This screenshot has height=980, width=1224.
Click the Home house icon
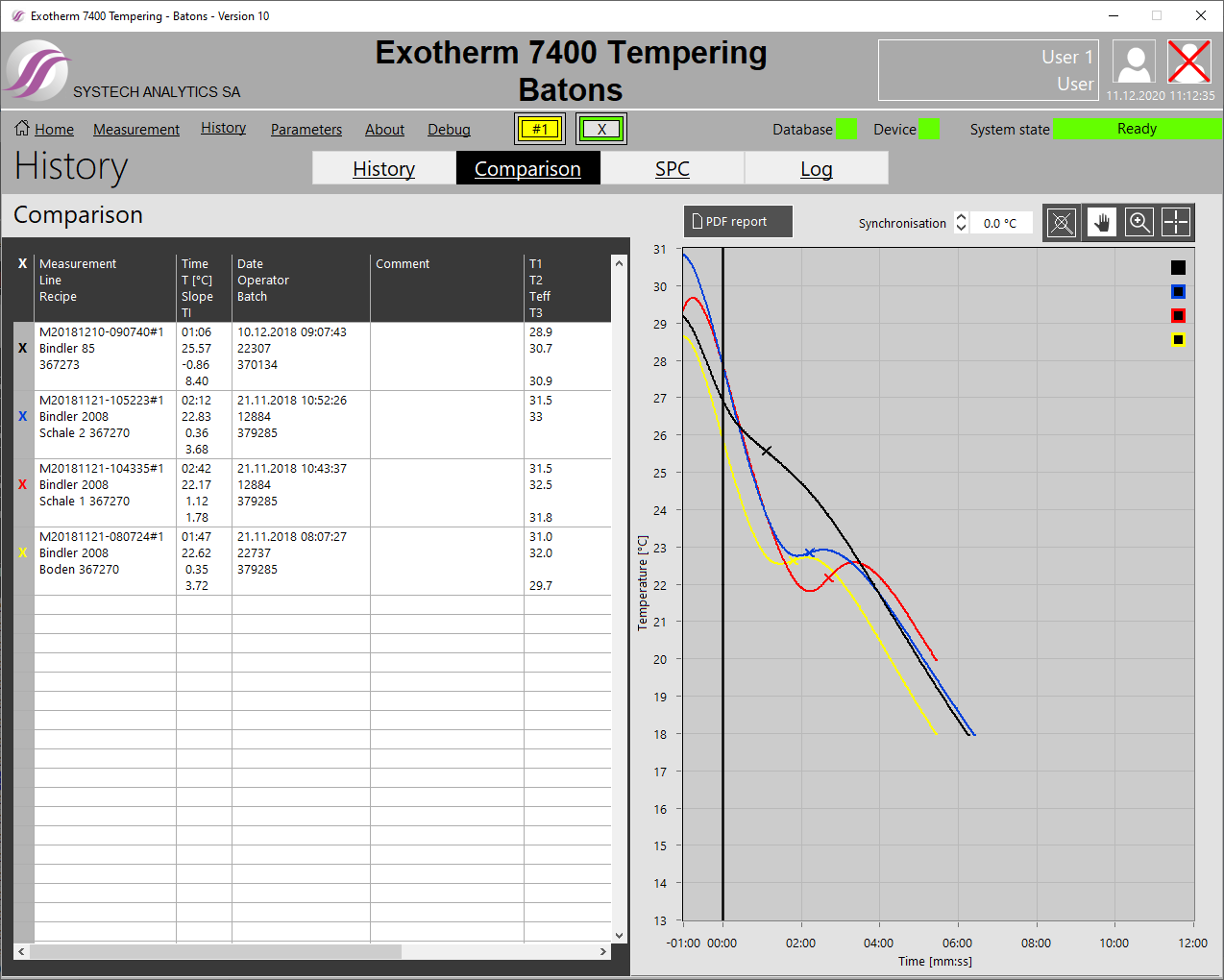click(22, 128)
